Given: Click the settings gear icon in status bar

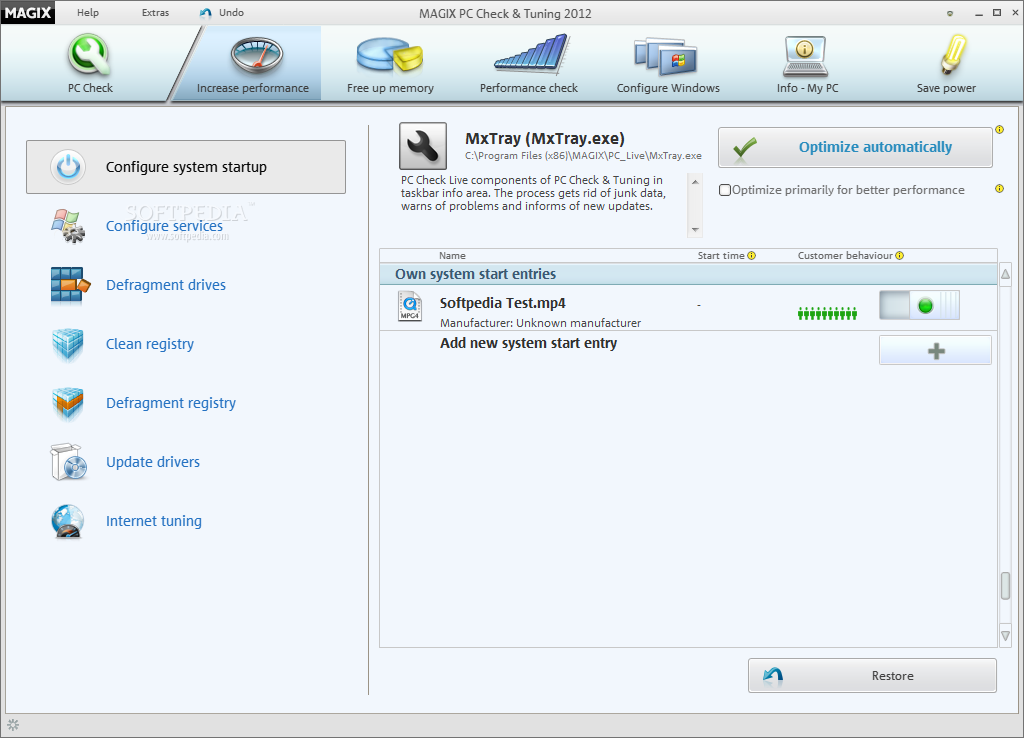Looking at the screenshot, I should (x=13, y=725).
